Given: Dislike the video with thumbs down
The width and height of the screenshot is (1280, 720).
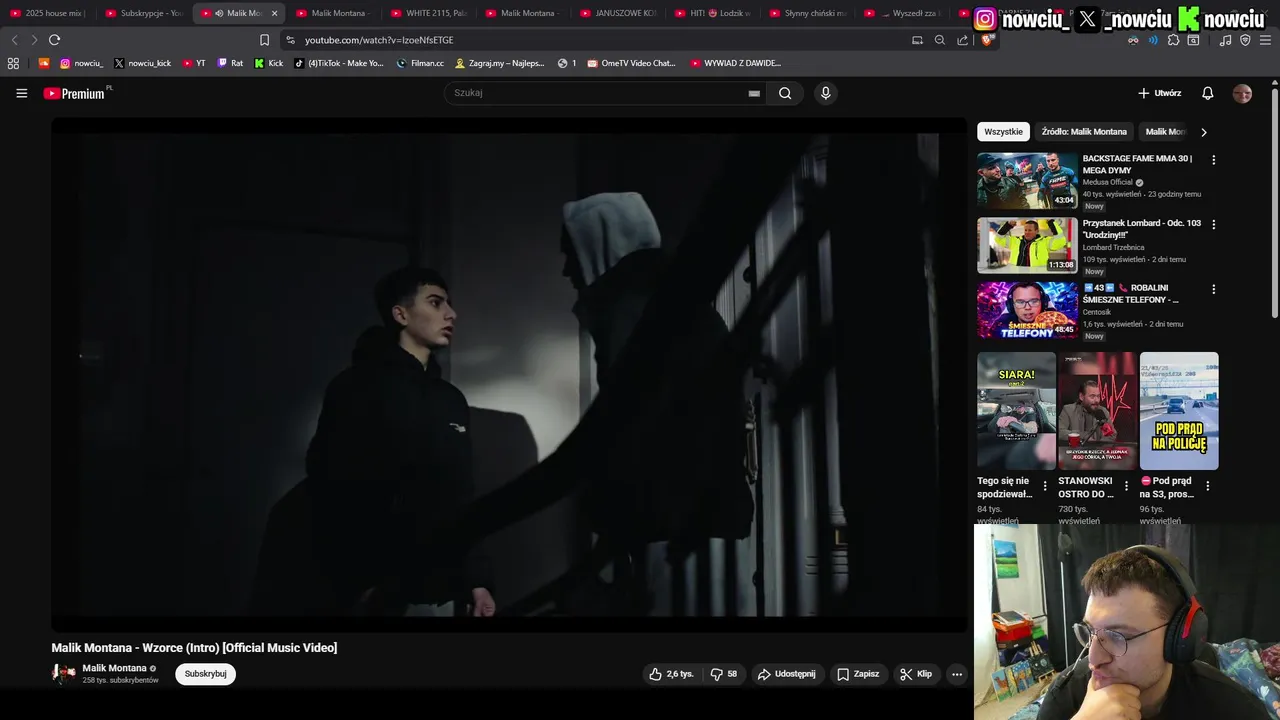Looking at the screenshot, I should point(724,674).
